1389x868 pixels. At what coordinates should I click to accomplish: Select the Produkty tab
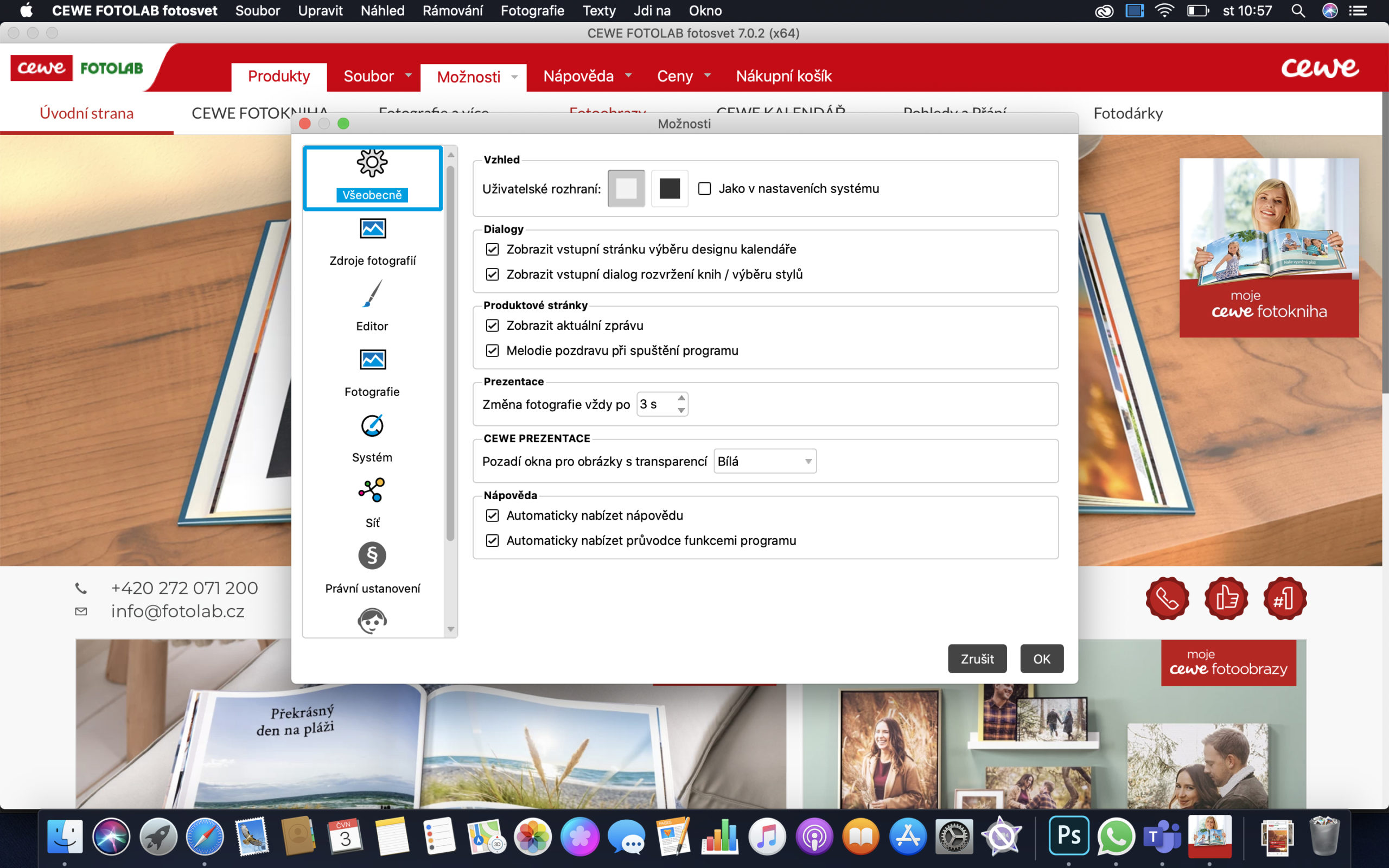[279, 76]
